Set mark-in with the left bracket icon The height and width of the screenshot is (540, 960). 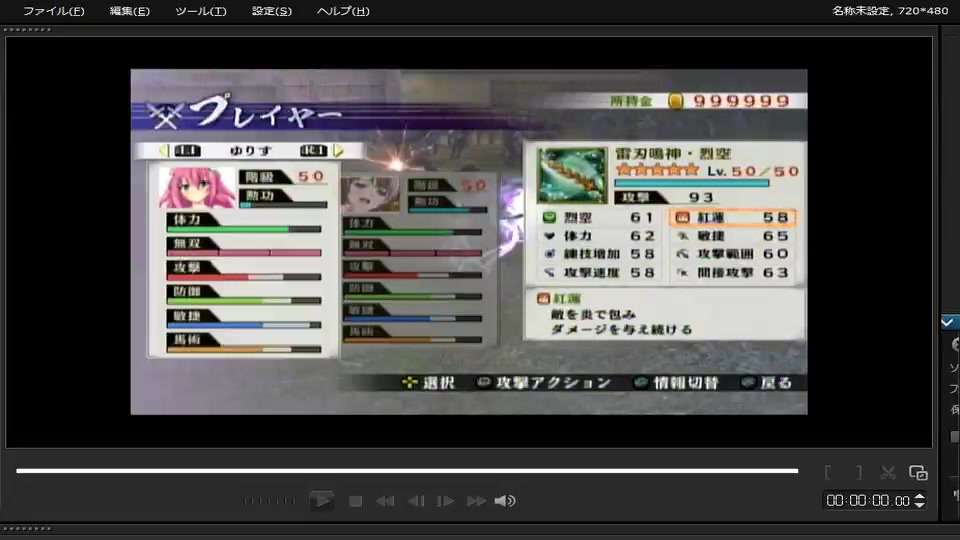click(828, 473)
